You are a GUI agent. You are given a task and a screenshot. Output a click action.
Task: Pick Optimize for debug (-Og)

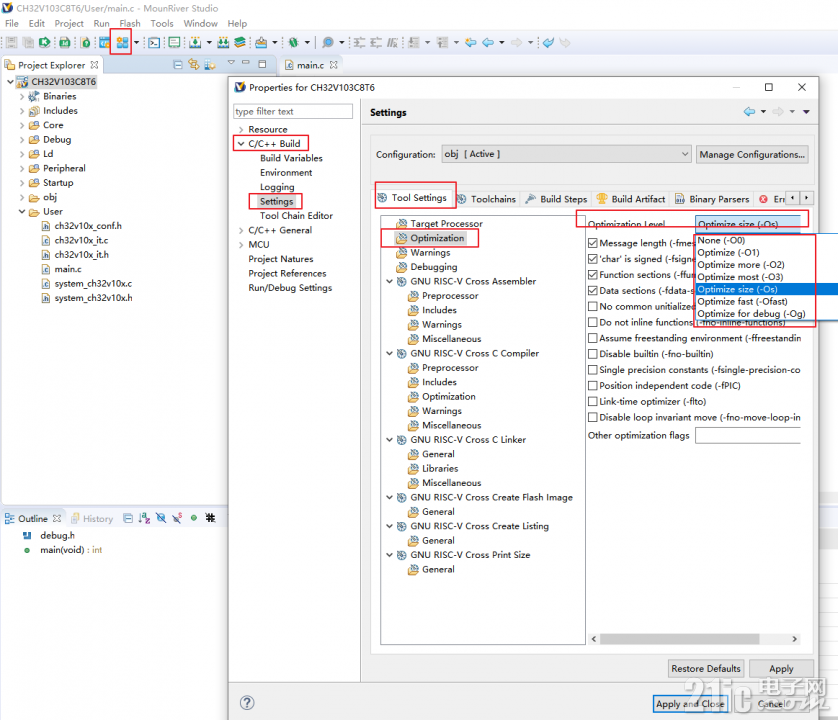751,314
